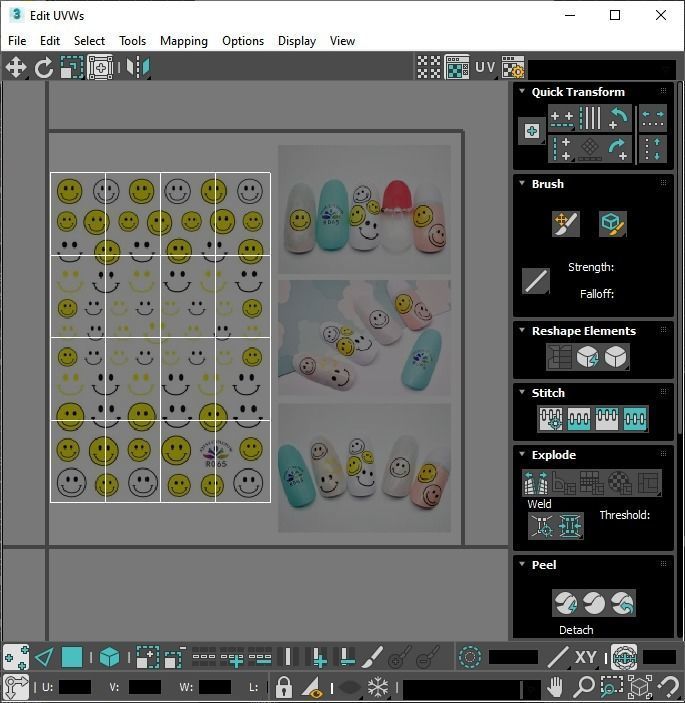Open the Display menu
The height and width of the screenshot is (703, 685).
[297, 41]
